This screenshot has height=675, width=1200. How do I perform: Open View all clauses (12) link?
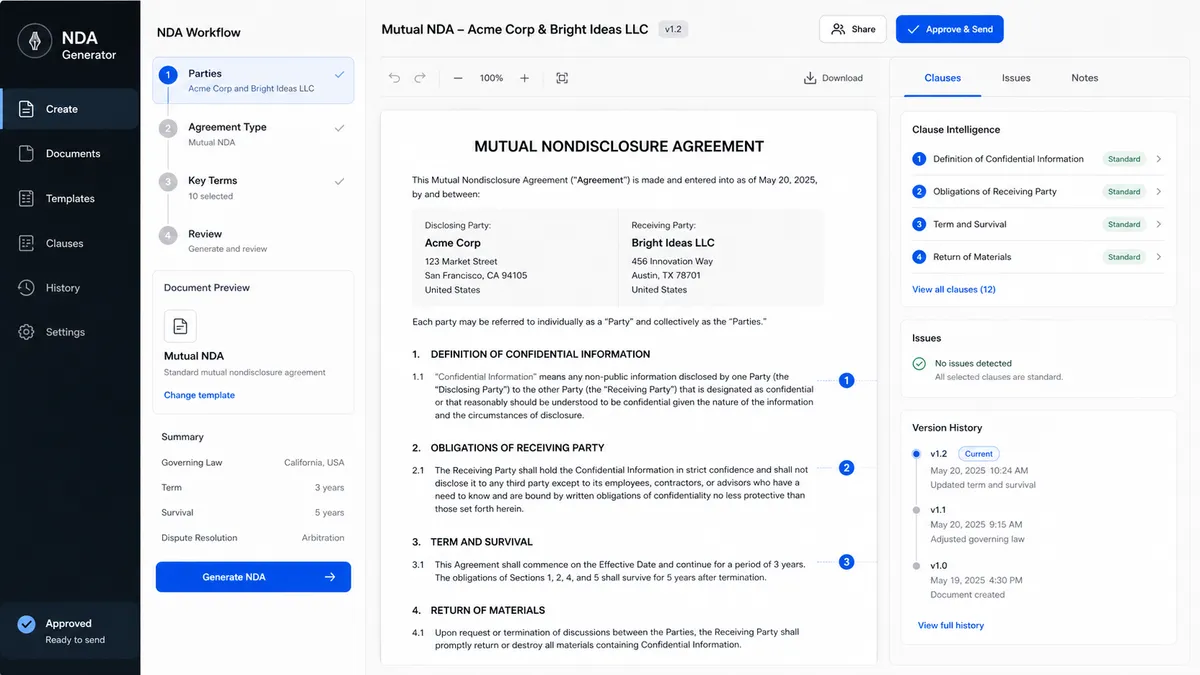[x=954, y=289]
